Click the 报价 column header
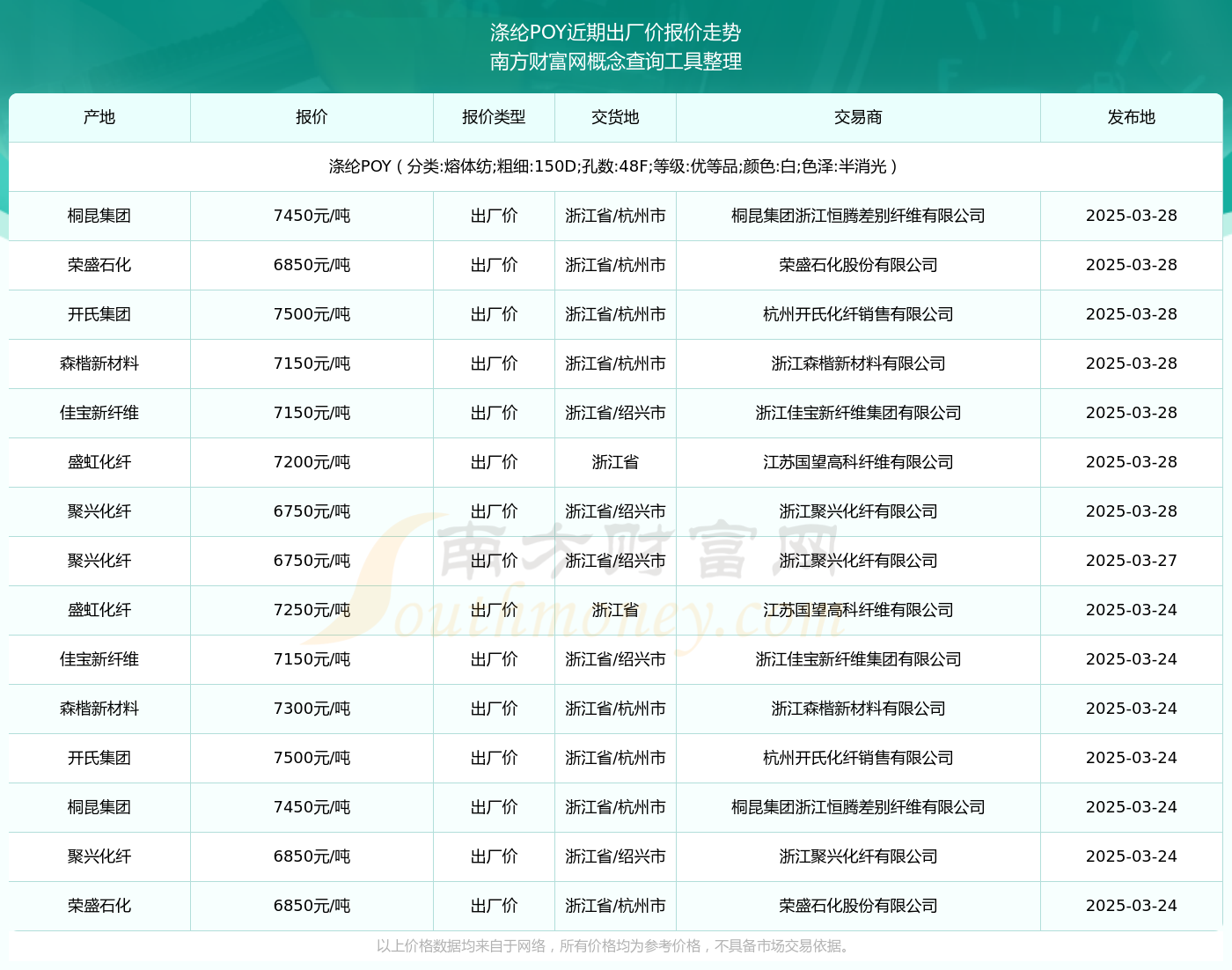The height and width of the screenshot is (970, 1232). pyautogui.click(x=312, y=117)
